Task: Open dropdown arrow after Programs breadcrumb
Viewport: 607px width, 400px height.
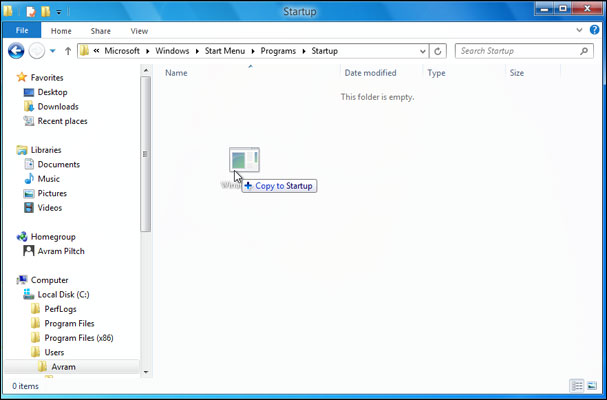Action: (x=304, y=51)
